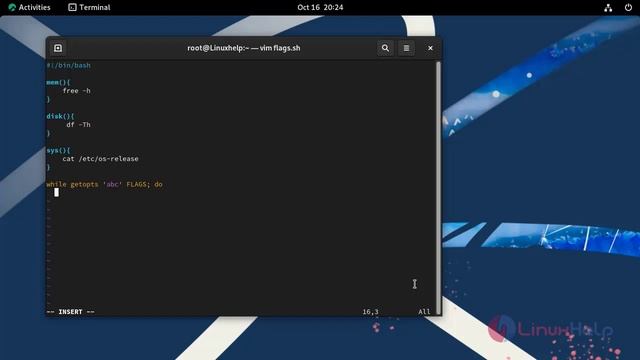
Task: Click the 'disk(){' function line
Action: coord(60,116)
